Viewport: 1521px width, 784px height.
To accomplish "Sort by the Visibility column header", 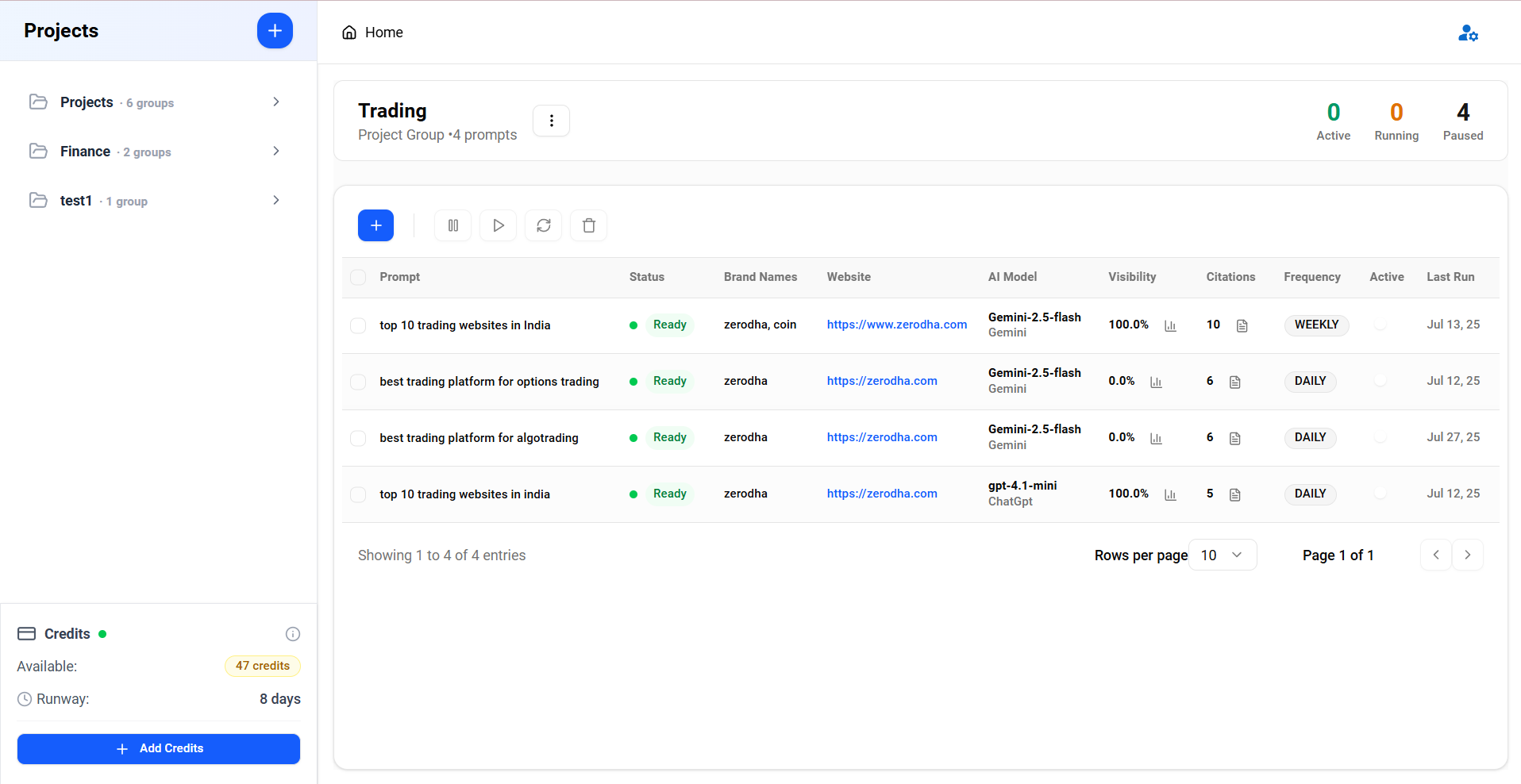I will click(1132, 277).
